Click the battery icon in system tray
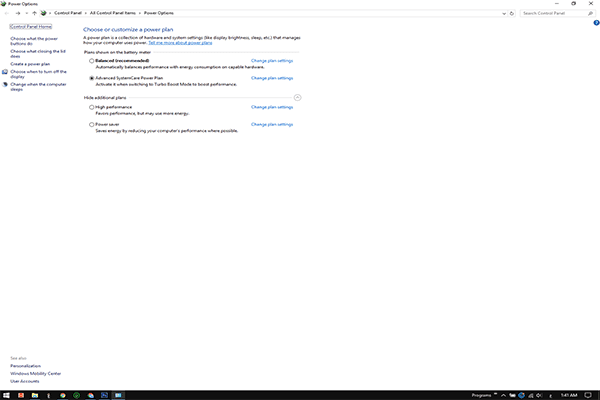 pos(512,395)
